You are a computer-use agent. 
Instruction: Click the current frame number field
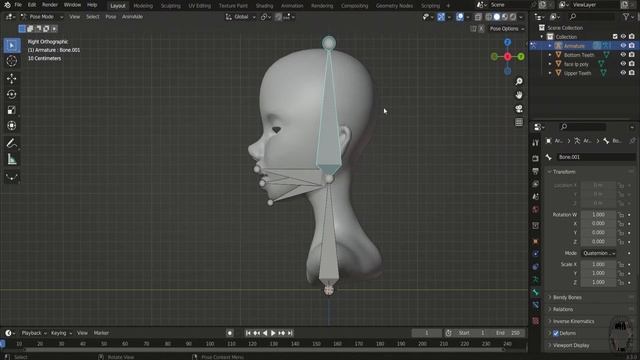tap(427, 333)
